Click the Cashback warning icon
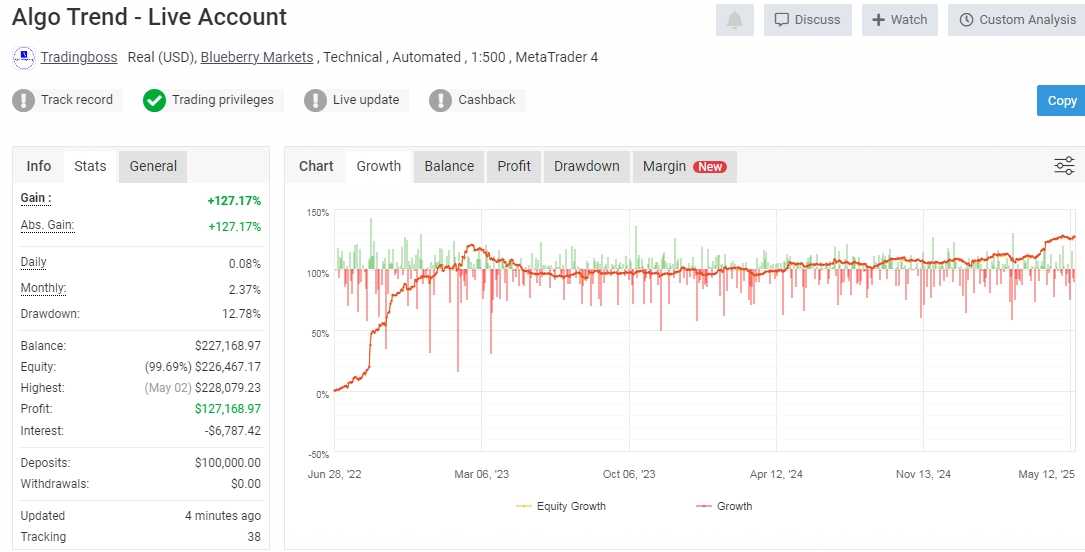Image resolution: width=1085 pixels, height=552 pixels. click(440, 100)
